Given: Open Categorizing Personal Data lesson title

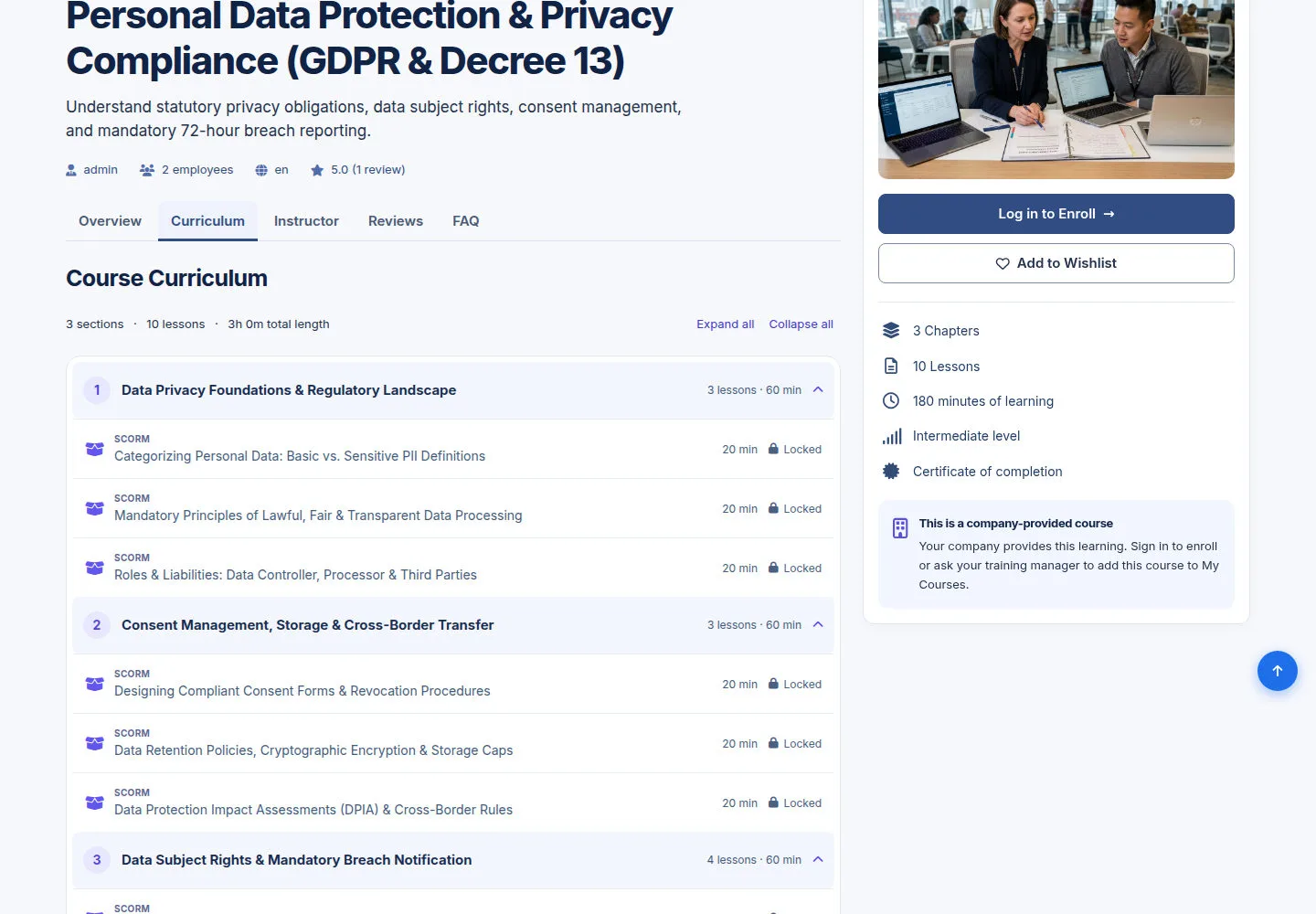Looking at the screenshot, I should [300, 456].
